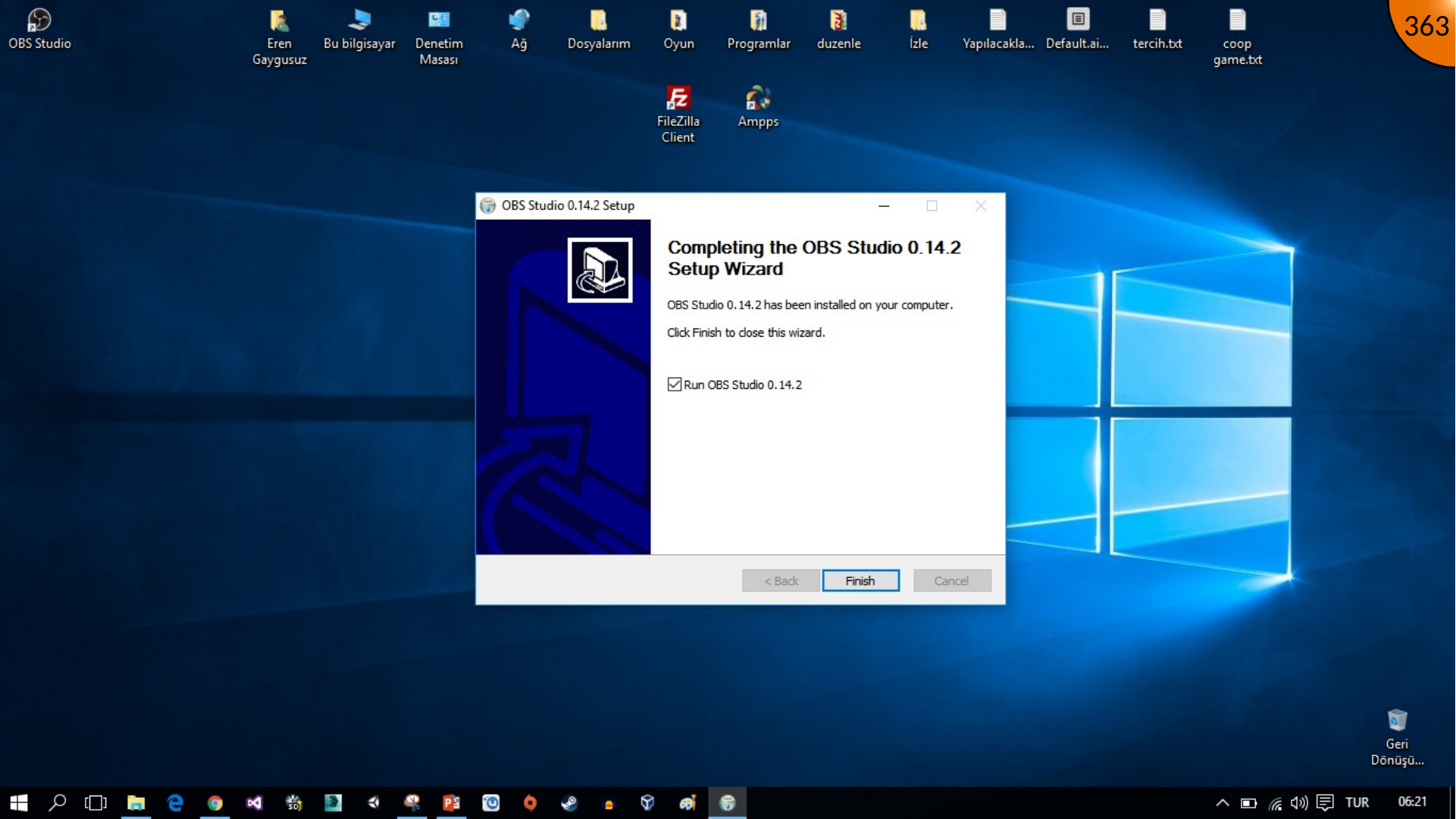Open the volume speaker tray icon
The height and width of the screenshot is (819, 1456).
tap(1299, 802)
